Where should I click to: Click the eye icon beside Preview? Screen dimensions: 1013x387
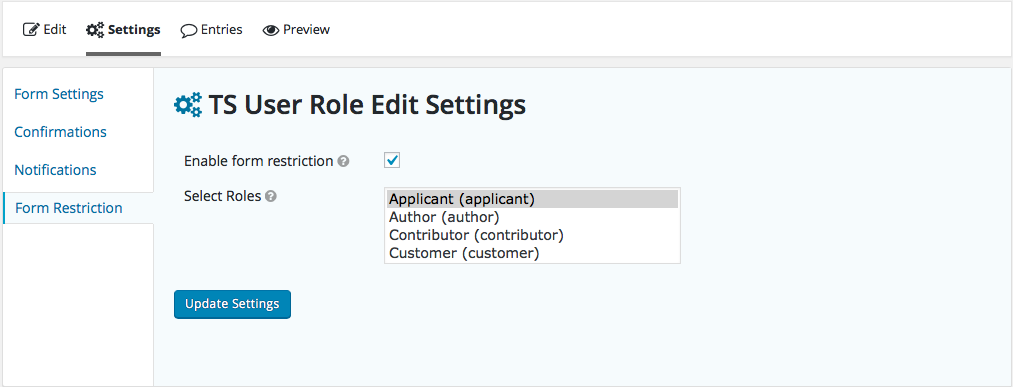coord(271,30)
